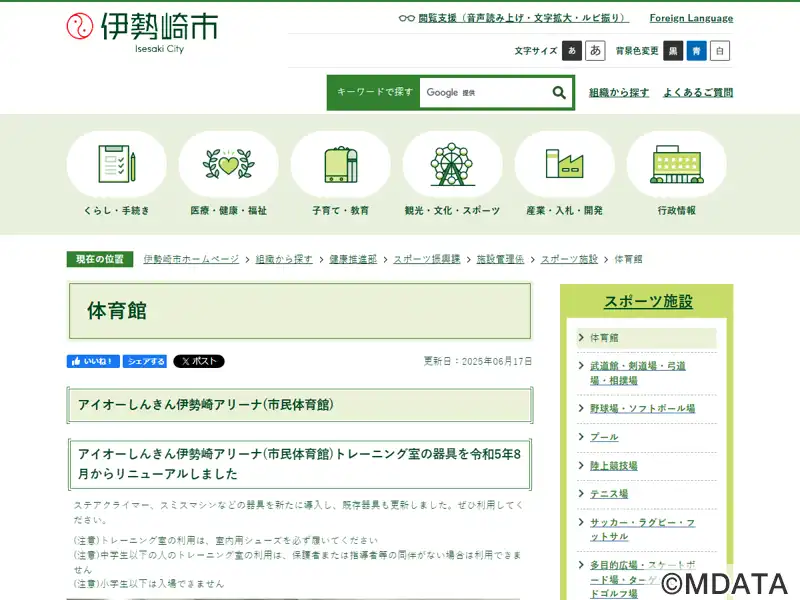This screenshot has width=800, height=600.
Task: Set text size to standard (dark あ)
Action: pos(572,51)
